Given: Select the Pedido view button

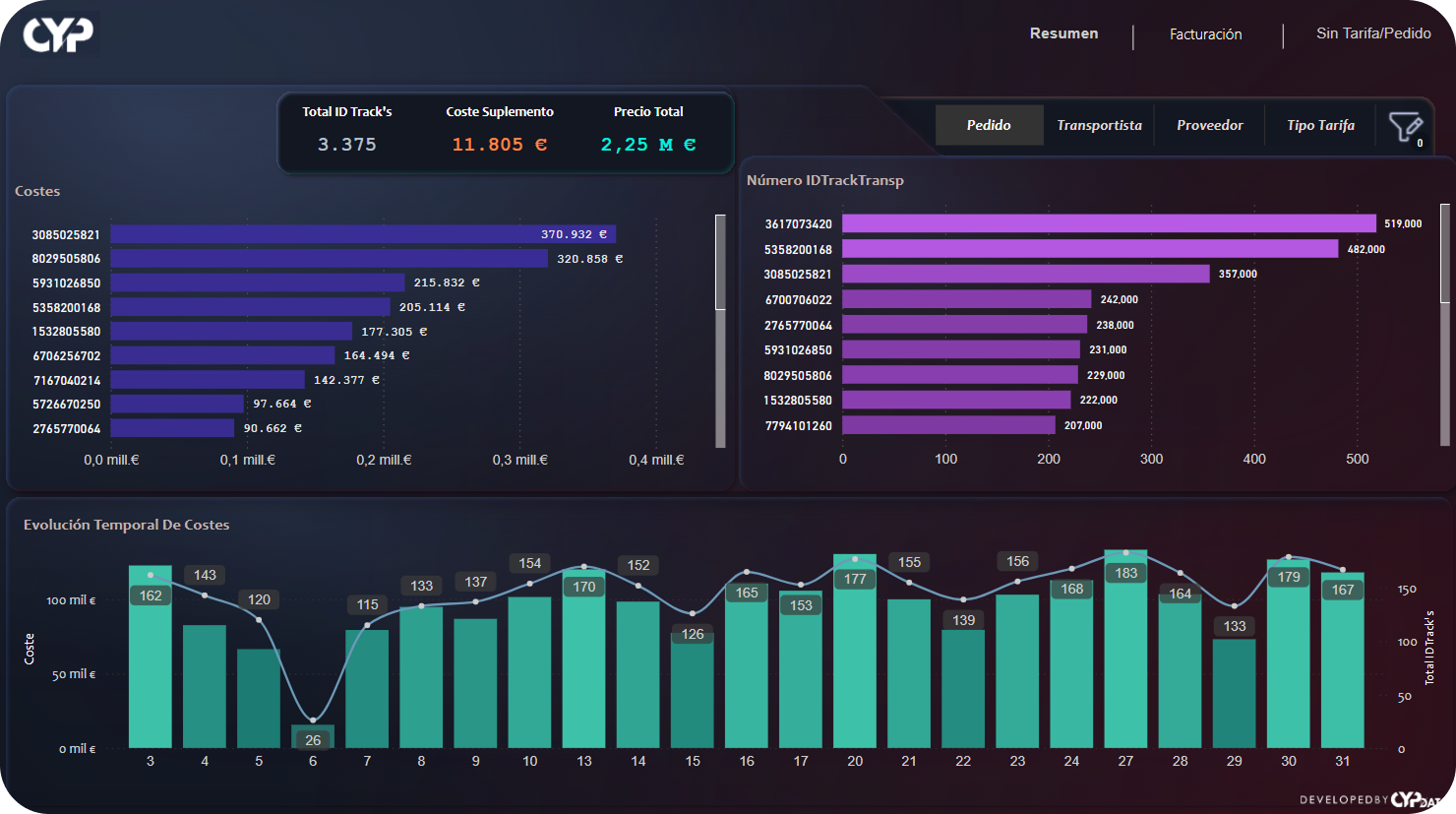Looking at the screenshot, I should (x=989, y=125).
